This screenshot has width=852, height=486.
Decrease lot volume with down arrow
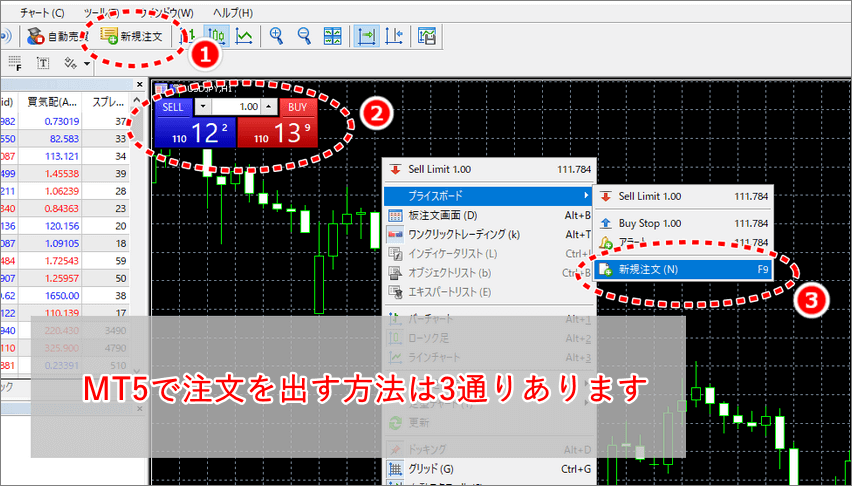[202, 108]
